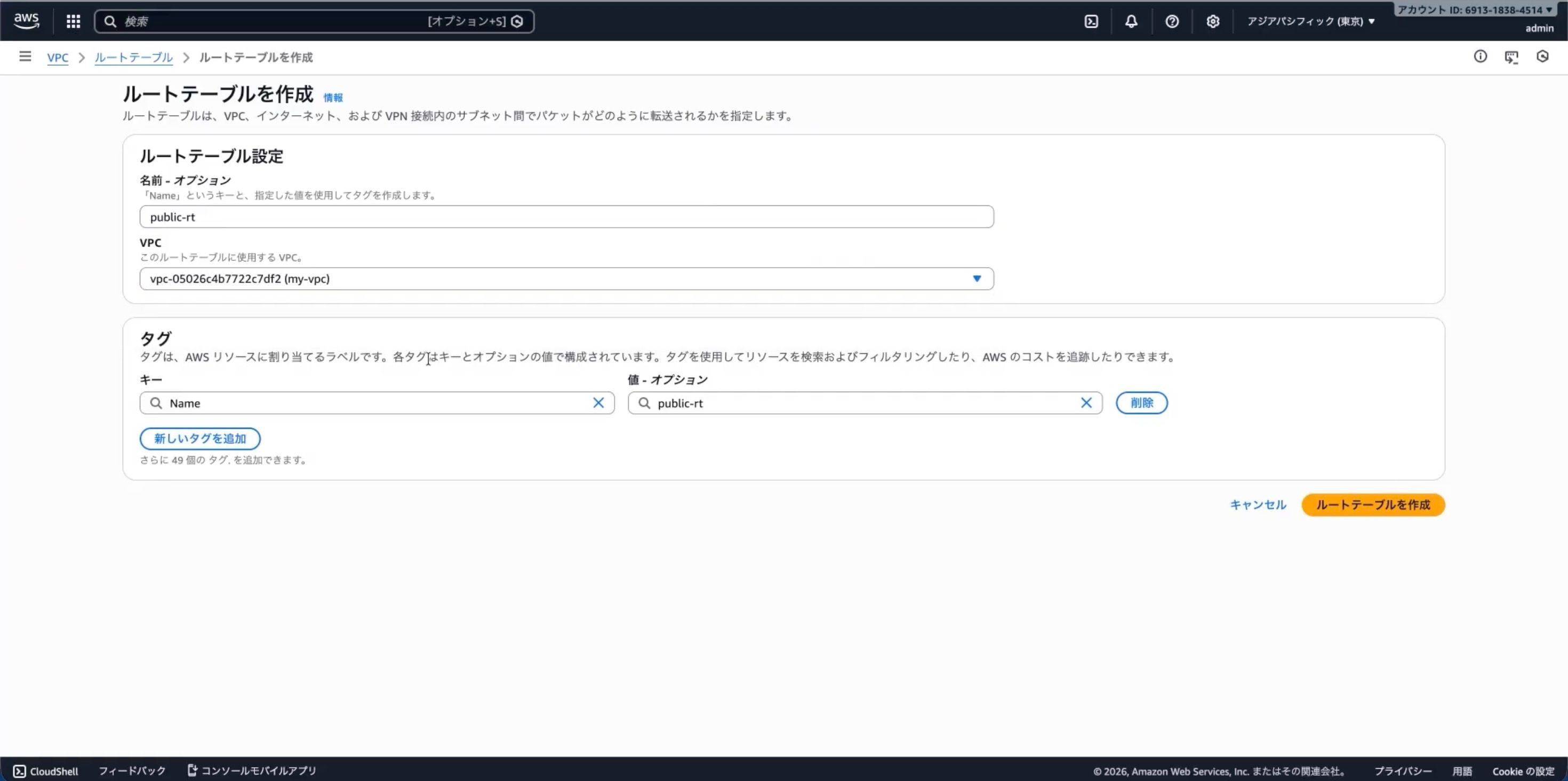This screenshot has height=781, width=1568.
Task: Clear the public-rt tag value field
Action: pos(1086,403)
